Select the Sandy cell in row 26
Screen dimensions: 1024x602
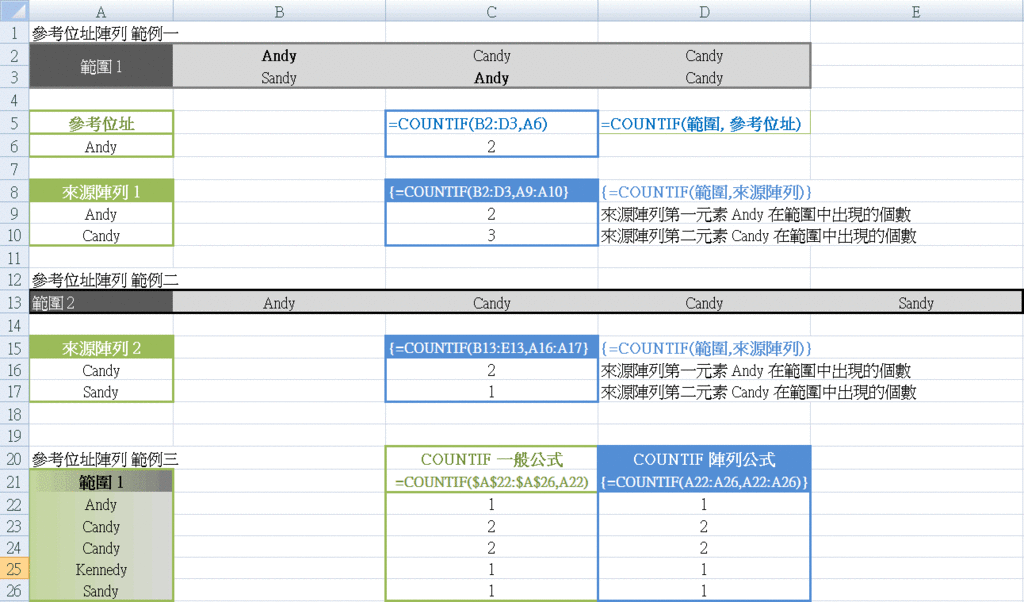100,591
